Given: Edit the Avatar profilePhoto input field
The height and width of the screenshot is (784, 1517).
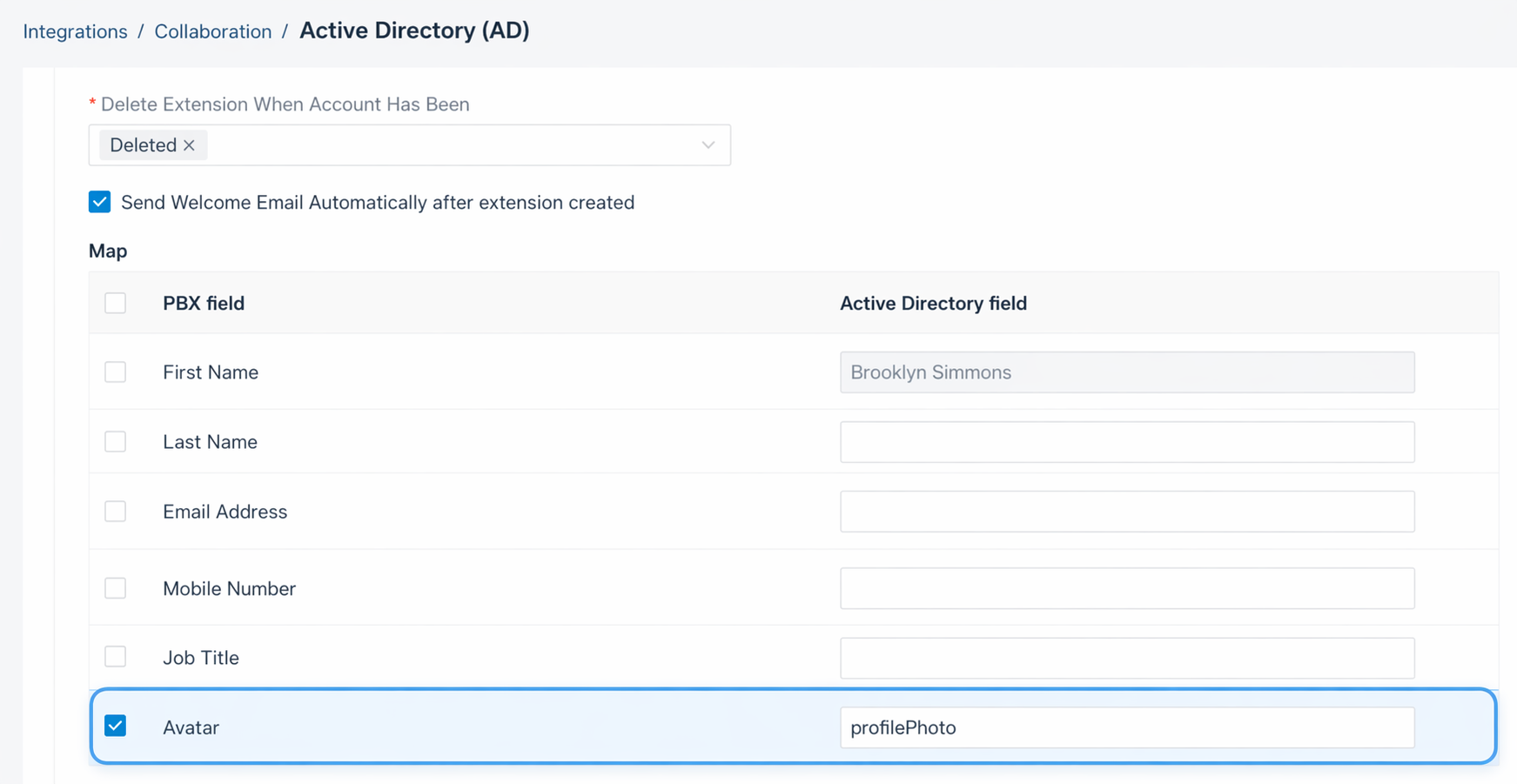Looking at the screenshot, I should (1126, 727).
